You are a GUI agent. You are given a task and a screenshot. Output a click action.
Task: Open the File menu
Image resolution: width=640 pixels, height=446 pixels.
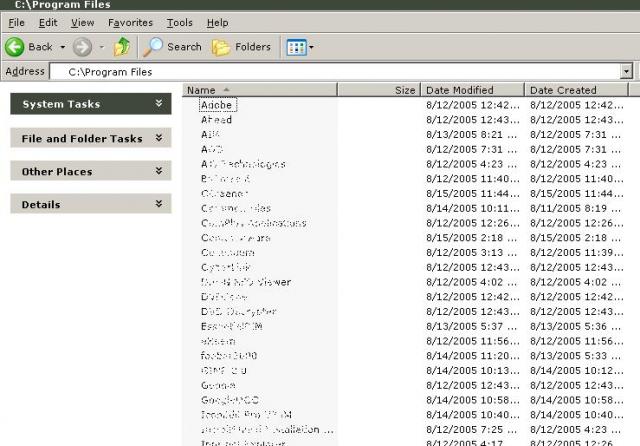(x=16, y=23)
